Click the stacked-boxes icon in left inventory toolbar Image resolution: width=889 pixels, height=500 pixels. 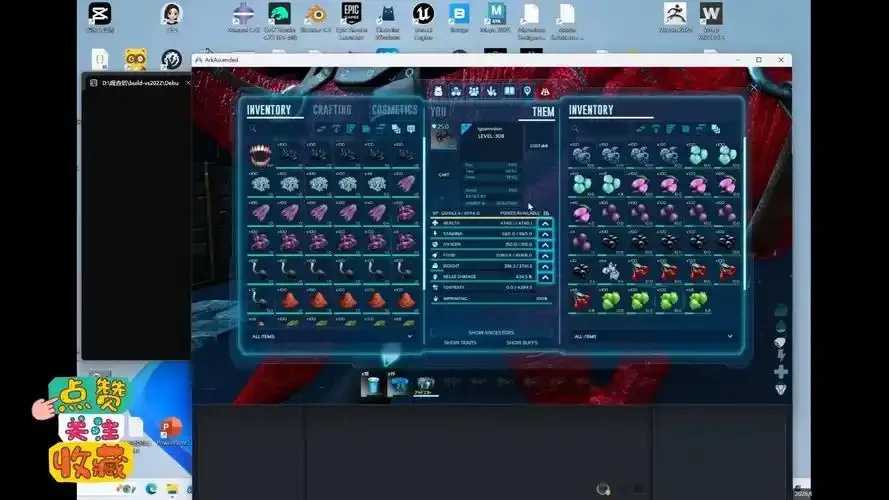click(x=396, y=129)
